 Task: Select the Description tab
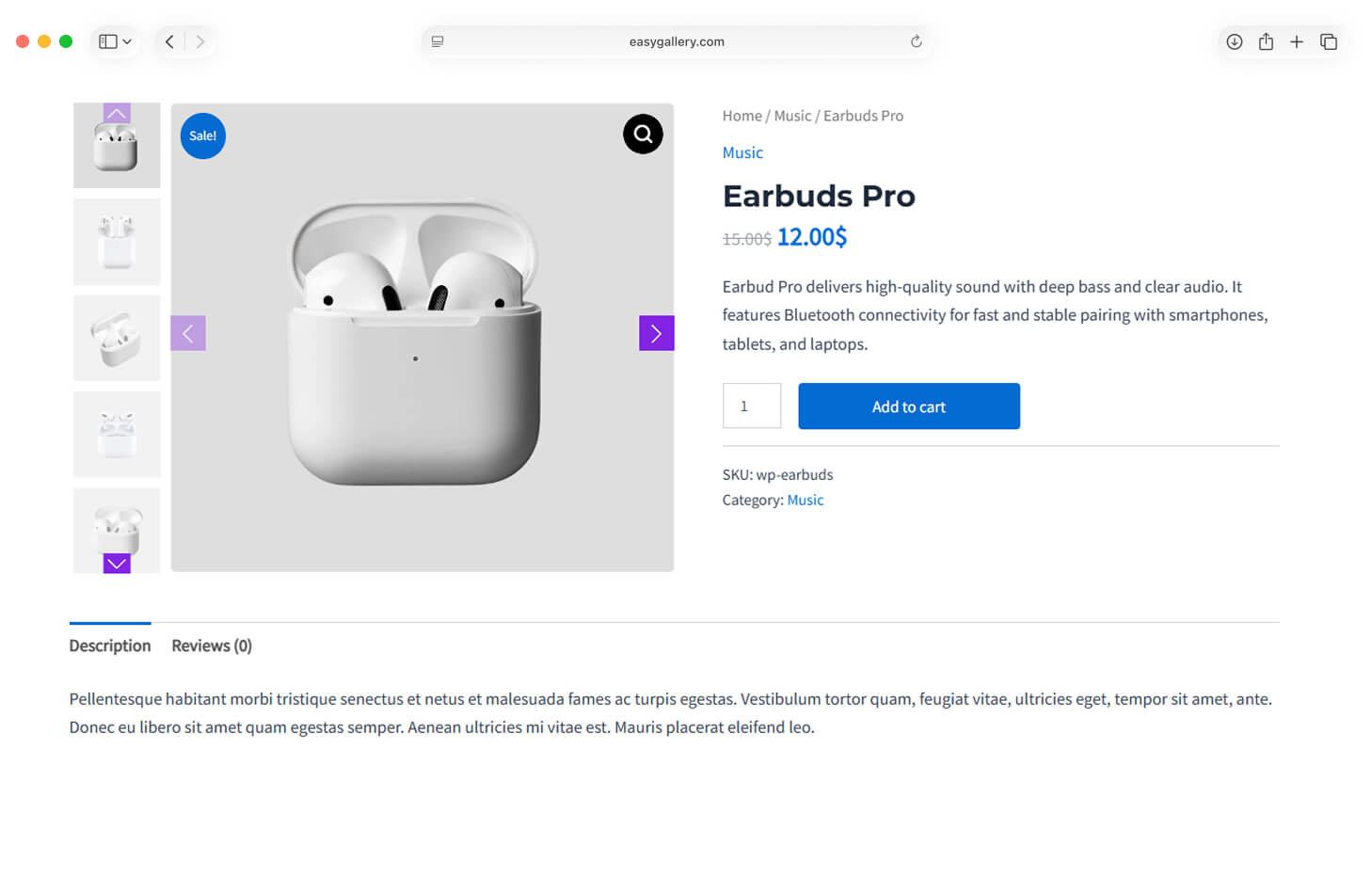(x=110, y=645)
